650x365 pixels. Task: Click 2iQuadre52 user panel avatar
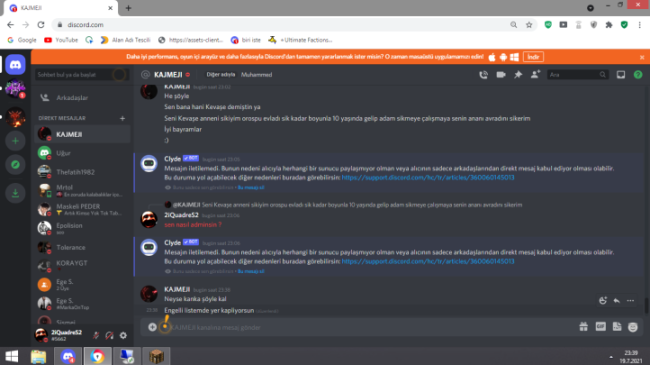pos(41,335)
